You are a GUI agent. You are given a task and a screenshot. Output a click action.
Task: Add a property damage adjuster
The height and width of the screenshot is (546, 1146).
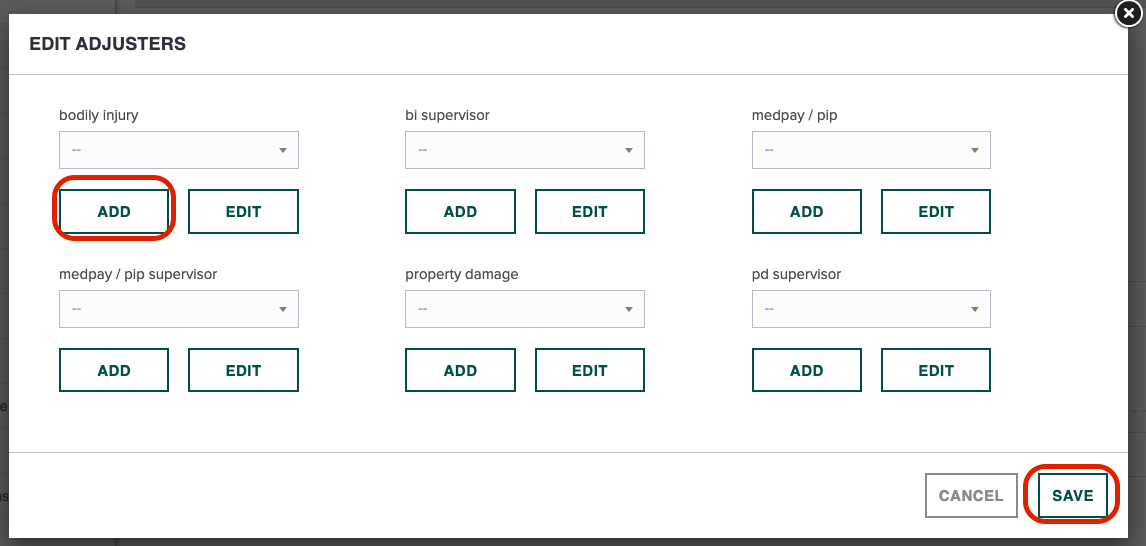pos(460,370)
